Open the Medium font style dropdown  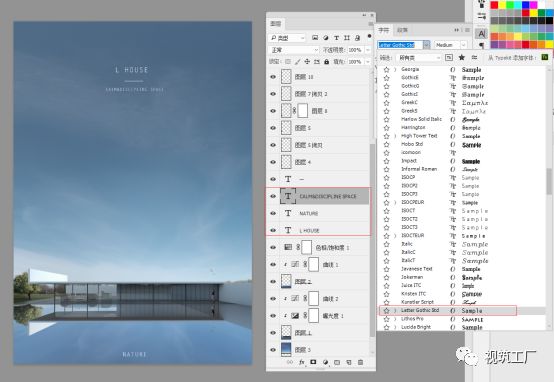[450, 45]
